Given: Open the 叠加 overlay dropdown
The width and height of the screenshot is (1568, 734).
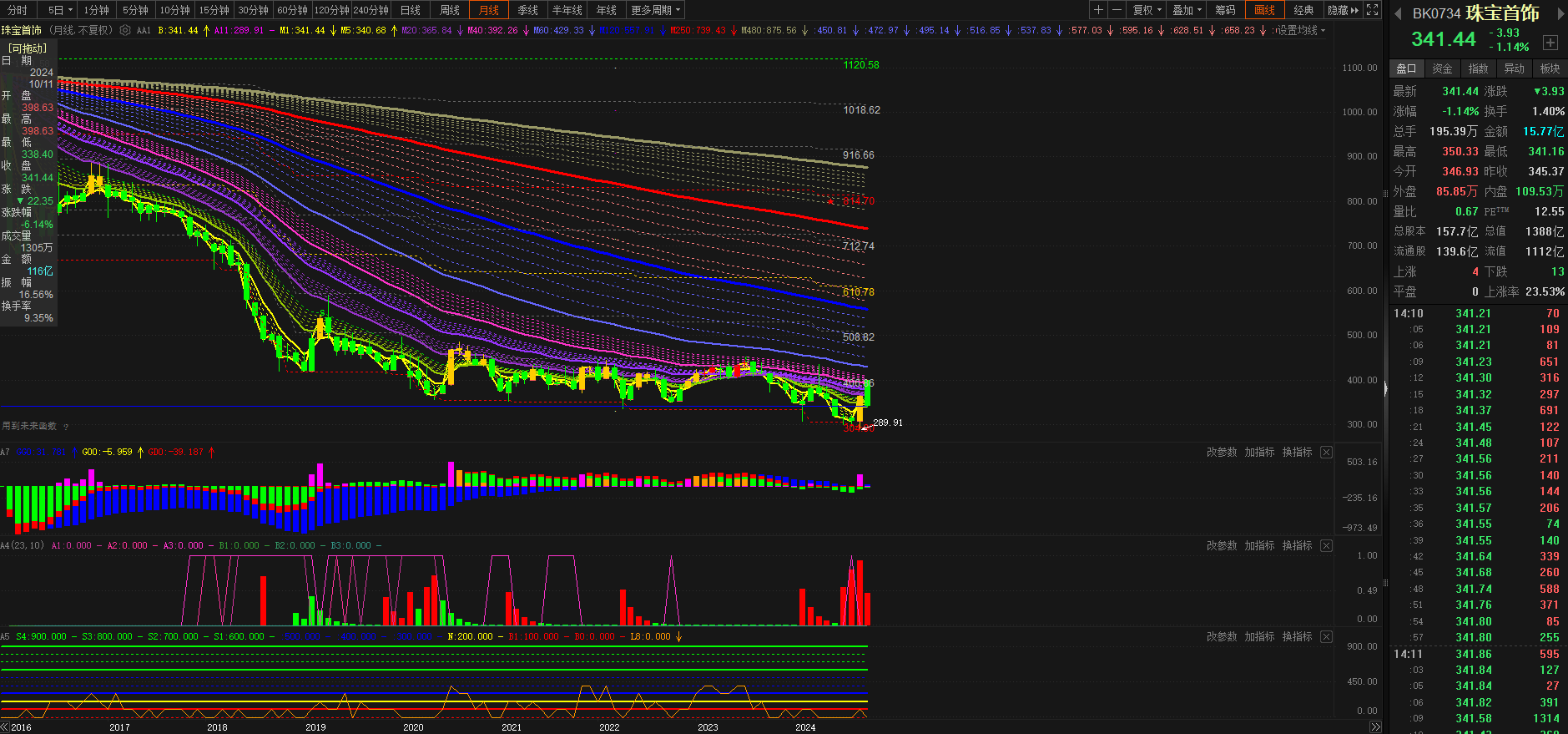Looking at the screenshot, I should coord(1187,10).
